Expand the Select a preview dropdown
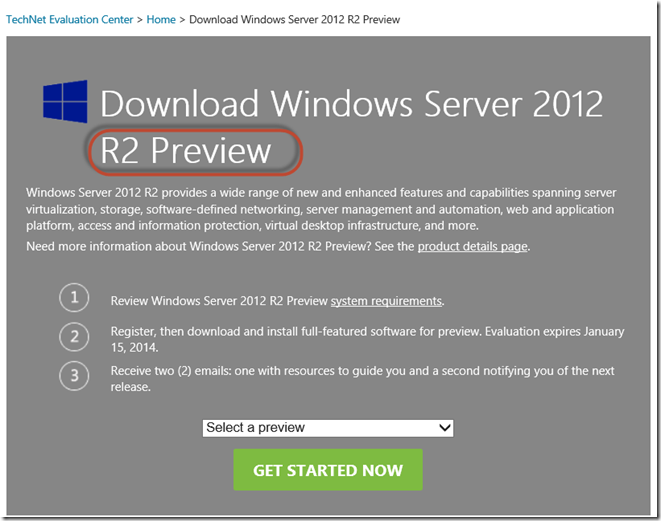Image resolution: width=661 pixels, height=521 pixels. (328, 428)
